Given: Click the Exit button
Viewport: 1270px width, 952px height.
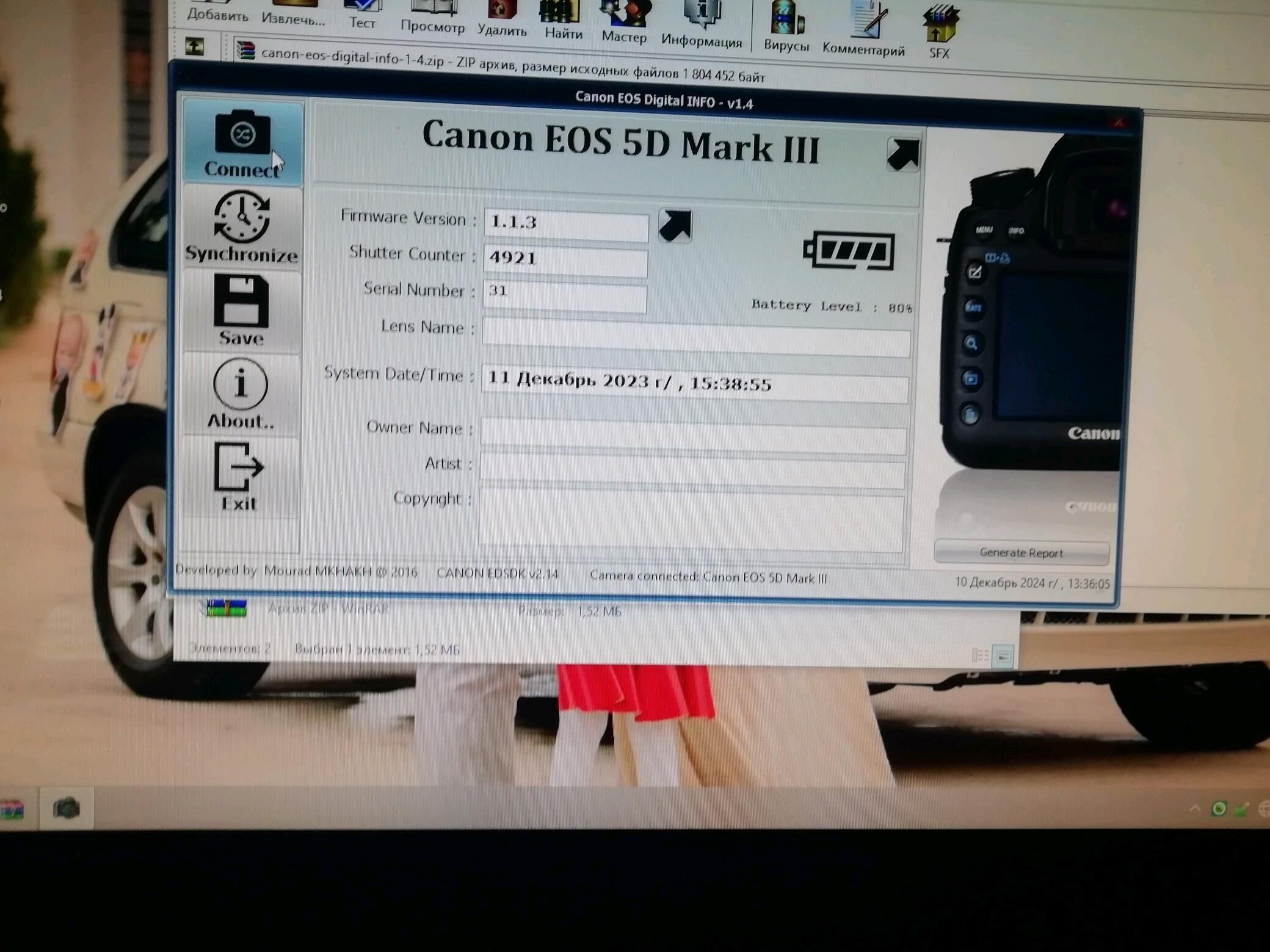Looking at the screenshot, I should (240, 477).
